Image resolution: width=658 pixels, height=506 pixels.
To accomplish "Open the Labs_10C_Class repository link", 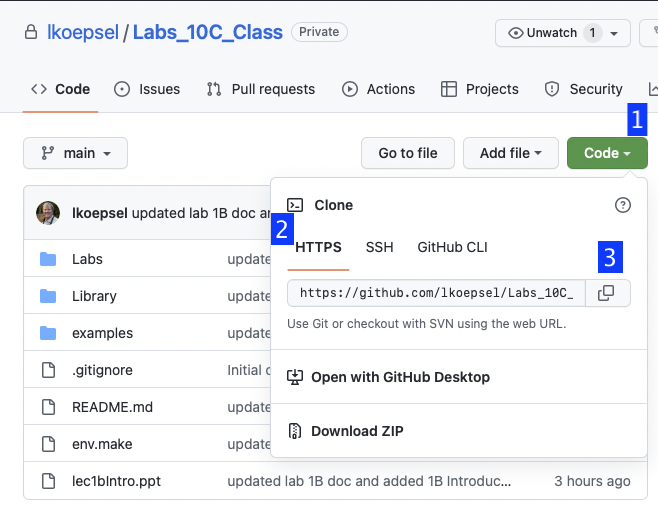I will point(208,32).
